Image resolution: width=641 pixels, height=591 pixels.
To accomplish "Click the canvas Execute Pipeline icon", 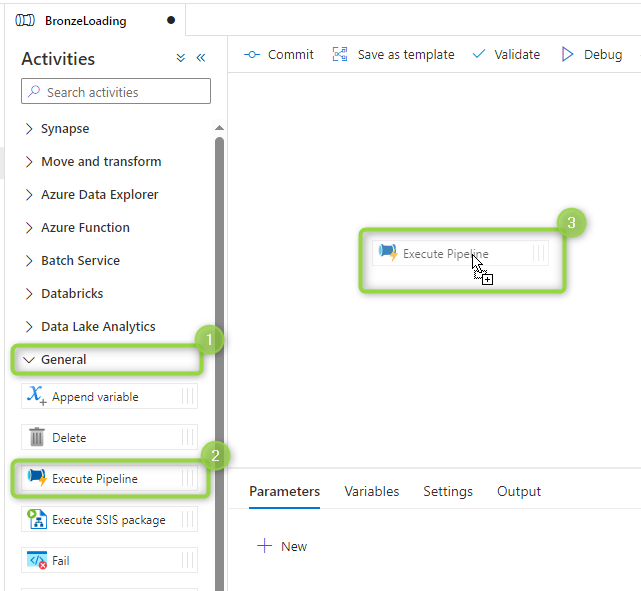I will point(388,252).
